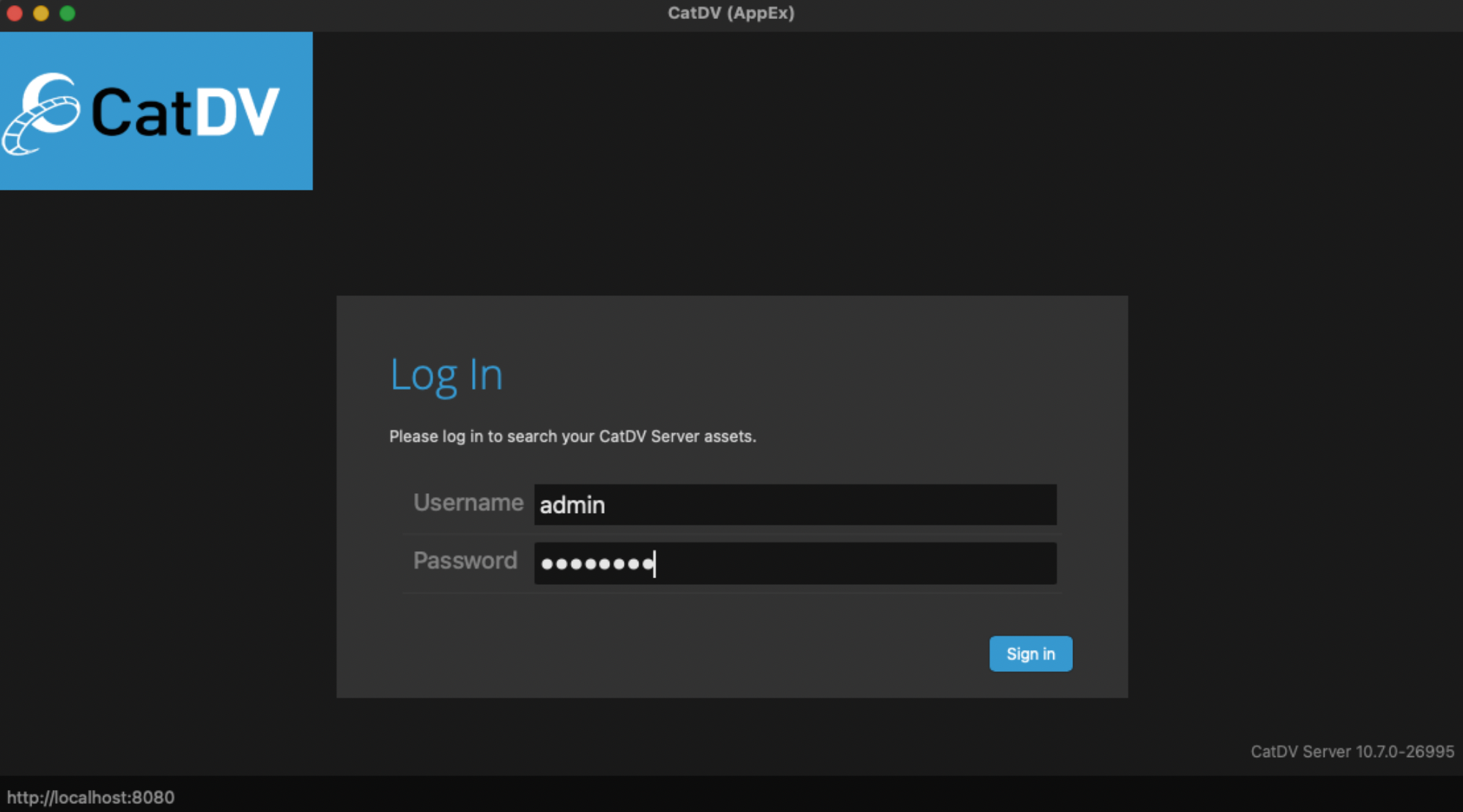Screen dimensions: 1463x812
Task: Click the http://localhost:8080 status bar address
Action: click(91, 797)
